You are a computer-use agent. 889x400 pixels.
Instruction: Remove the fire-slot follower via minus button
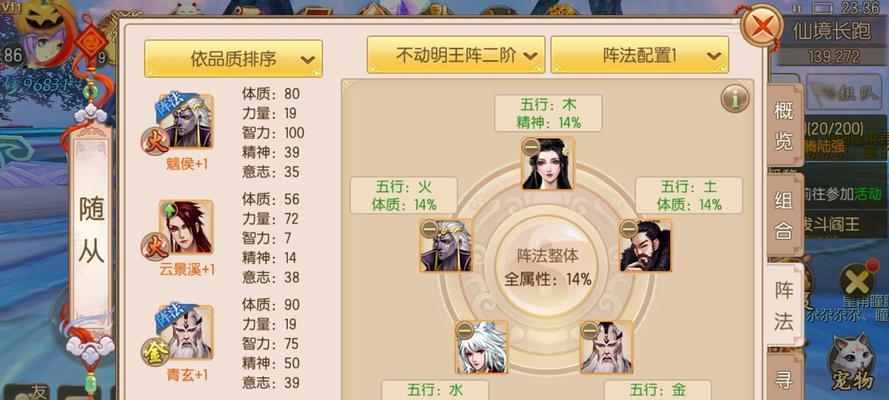click(429, 229)
